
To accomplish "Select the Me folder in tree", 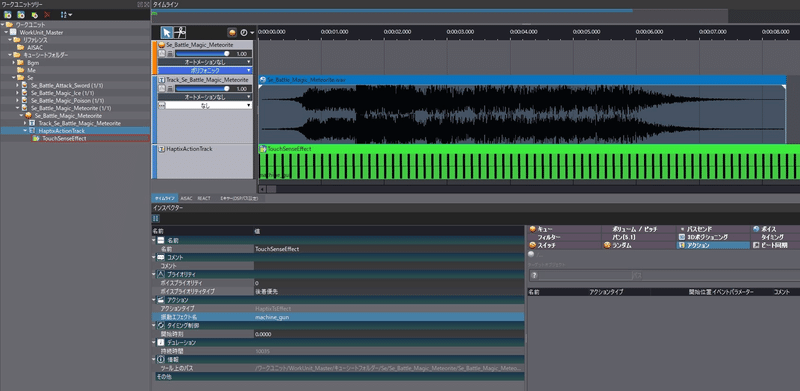I will (32, 70).
